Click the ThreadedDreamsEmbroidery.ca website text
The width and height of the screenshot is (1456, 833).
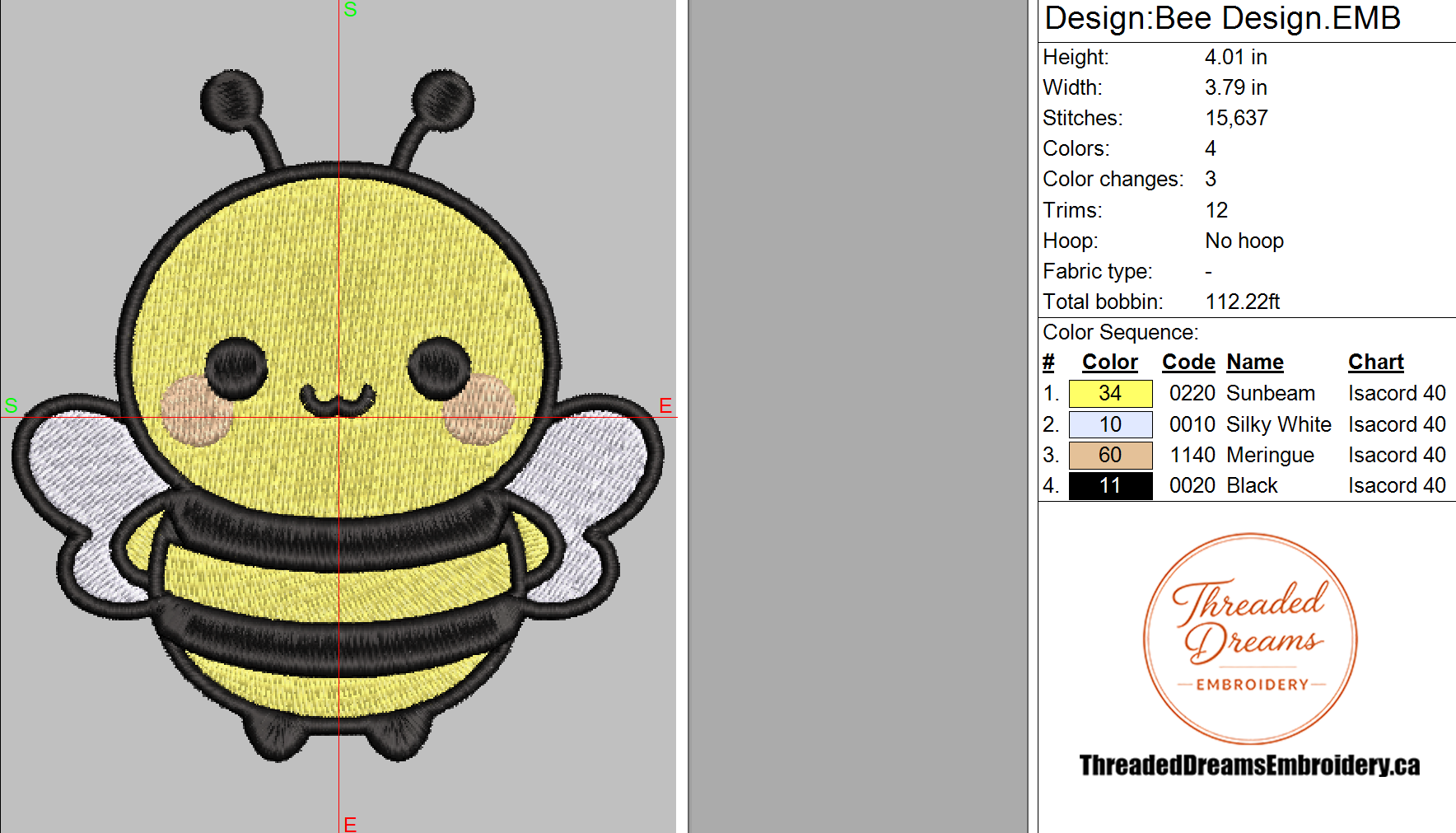(x=1249, y=765)
